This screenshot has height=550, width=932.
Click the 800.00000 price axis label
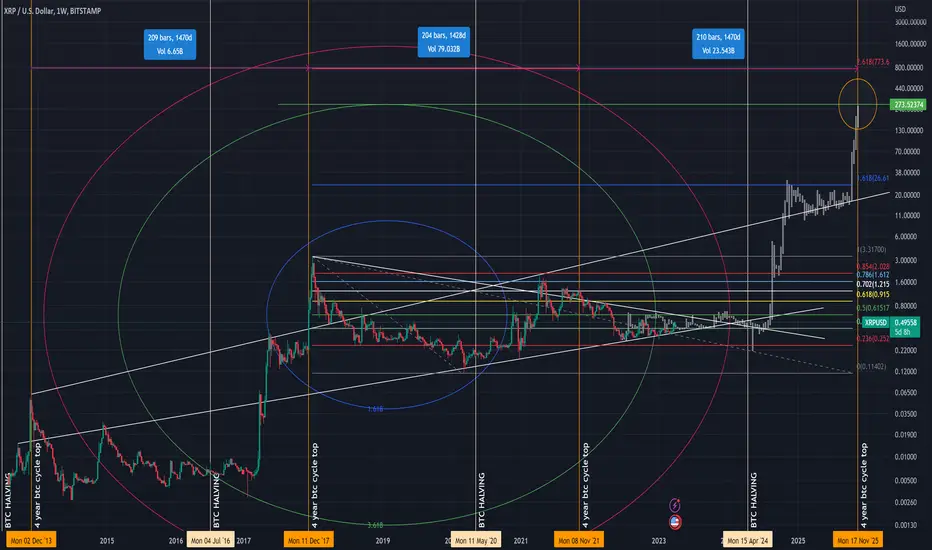911,68
